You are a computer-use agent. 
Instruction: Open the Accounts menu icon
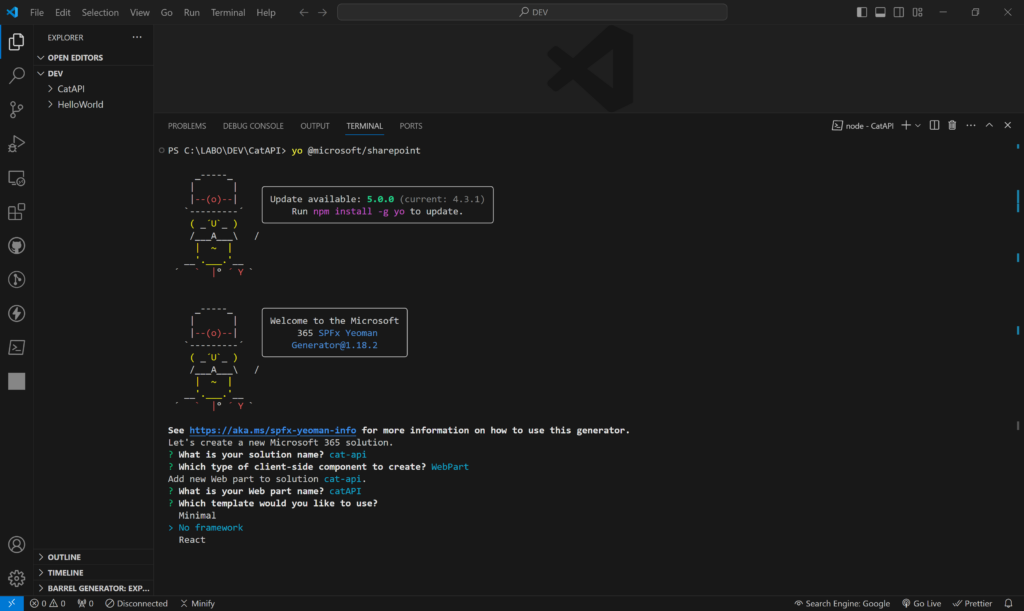point(16,544)
